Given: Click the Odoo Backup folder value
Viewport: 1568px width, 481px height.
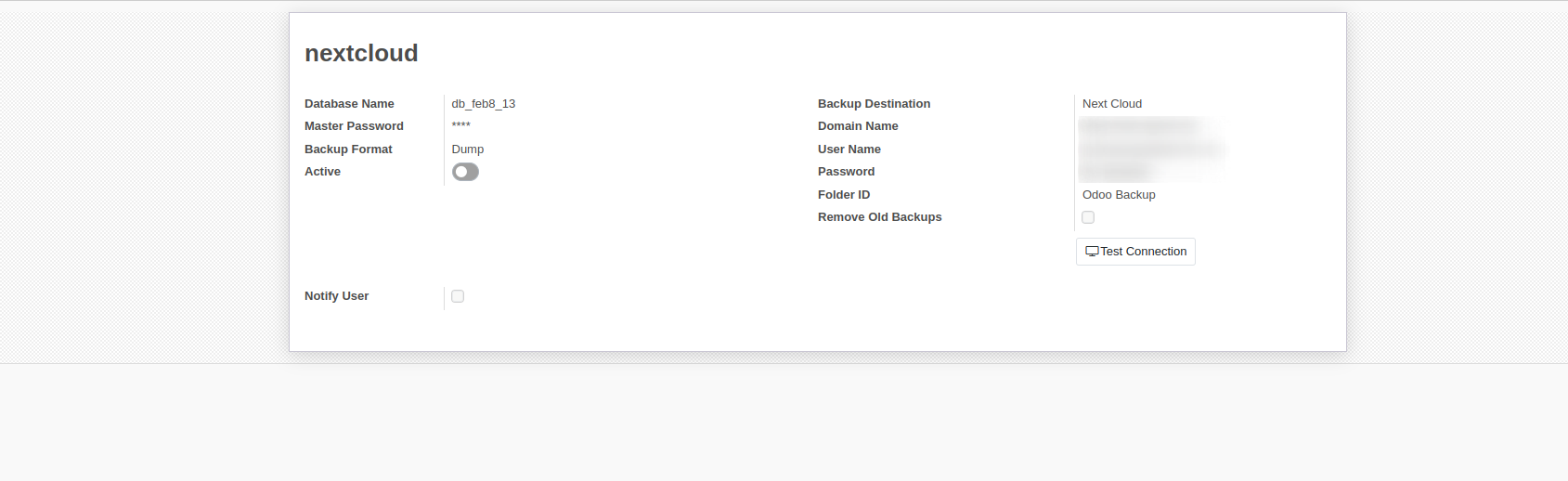Looking at the screenshot, I should pyautogui.click(x=1119, y=195).
